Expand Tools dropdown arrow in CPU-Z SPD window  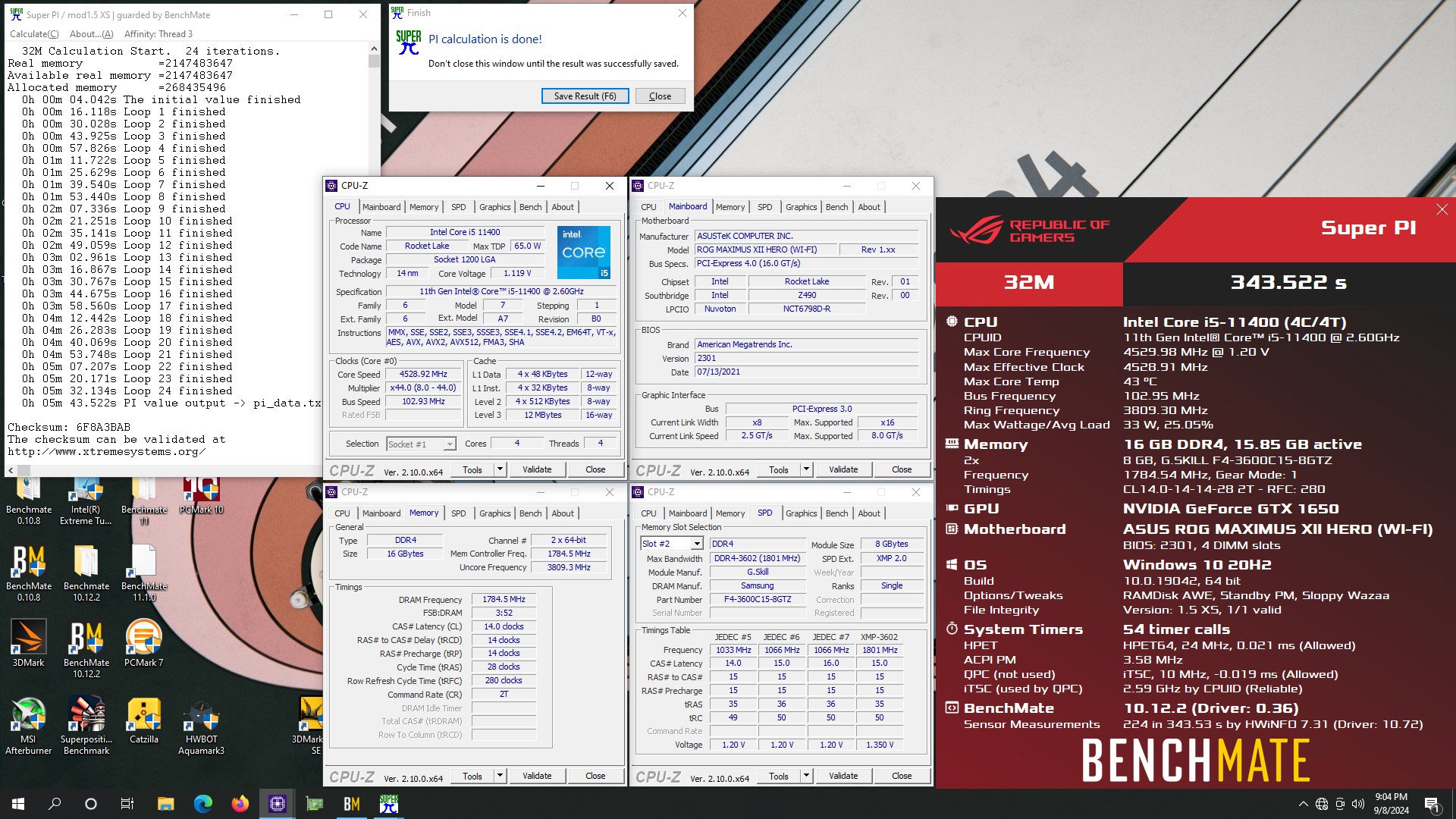(x=806, y=776)
